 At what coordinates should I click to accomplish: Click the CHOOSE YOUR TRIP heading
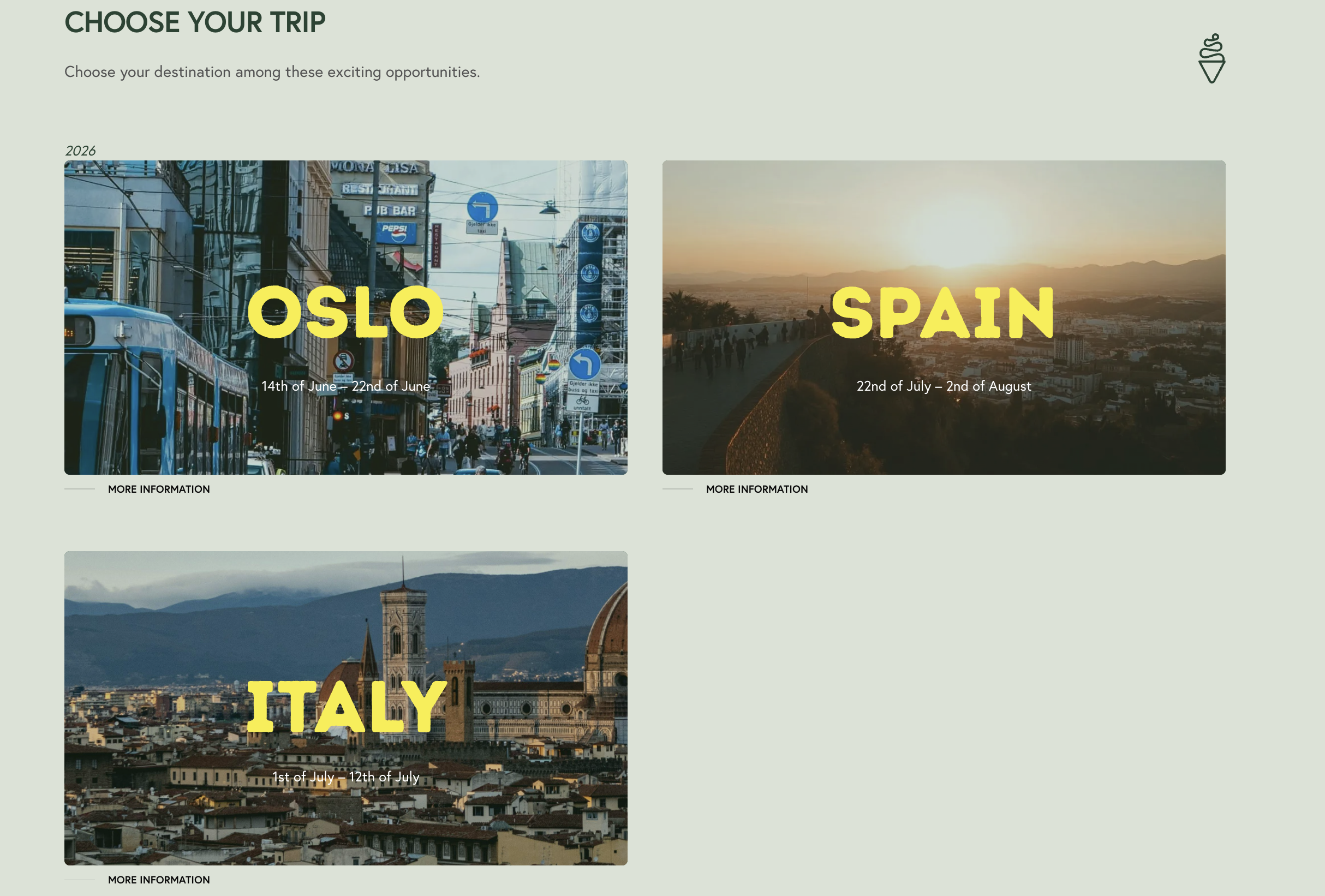195,22
